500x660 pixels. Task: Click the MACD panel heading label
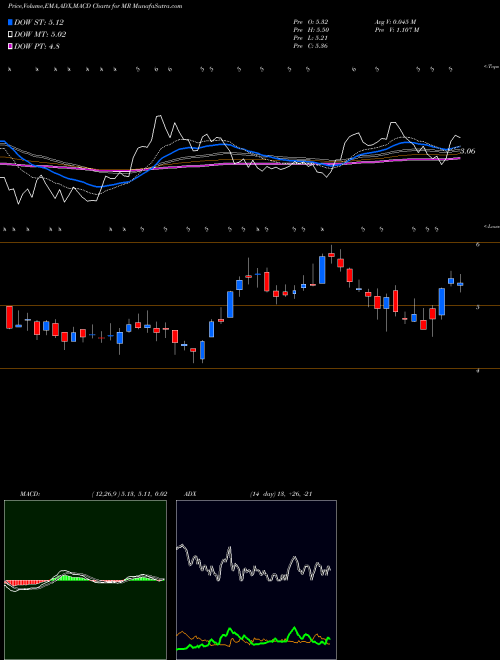pos(29,494)
